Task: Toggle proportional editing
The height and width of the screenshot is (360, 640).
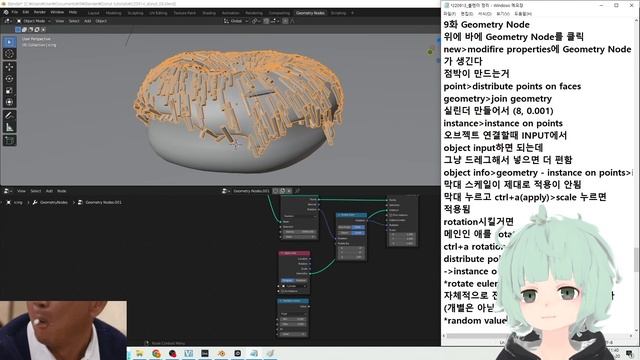Action: [x=285, y=21]
